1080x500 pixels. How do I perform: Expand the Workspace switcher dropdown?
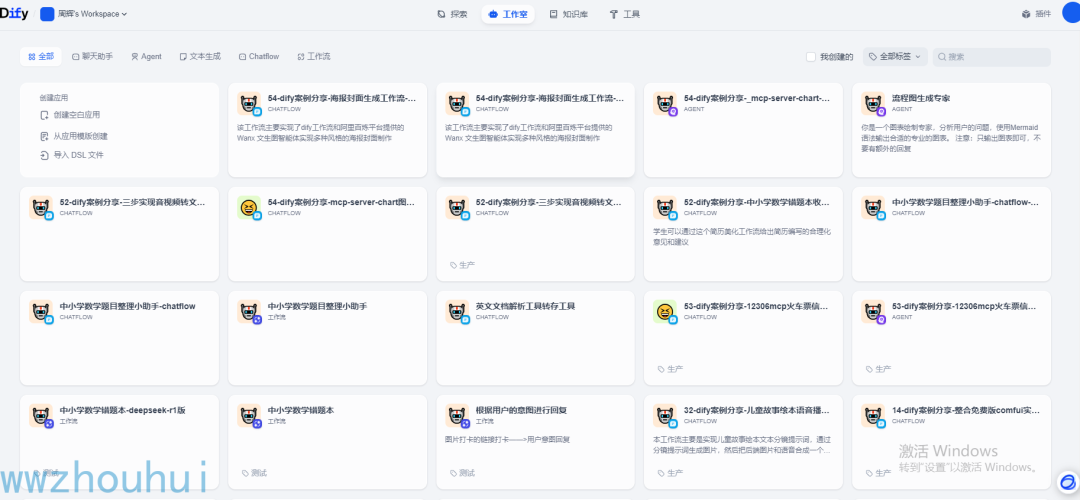pos(92,14)
